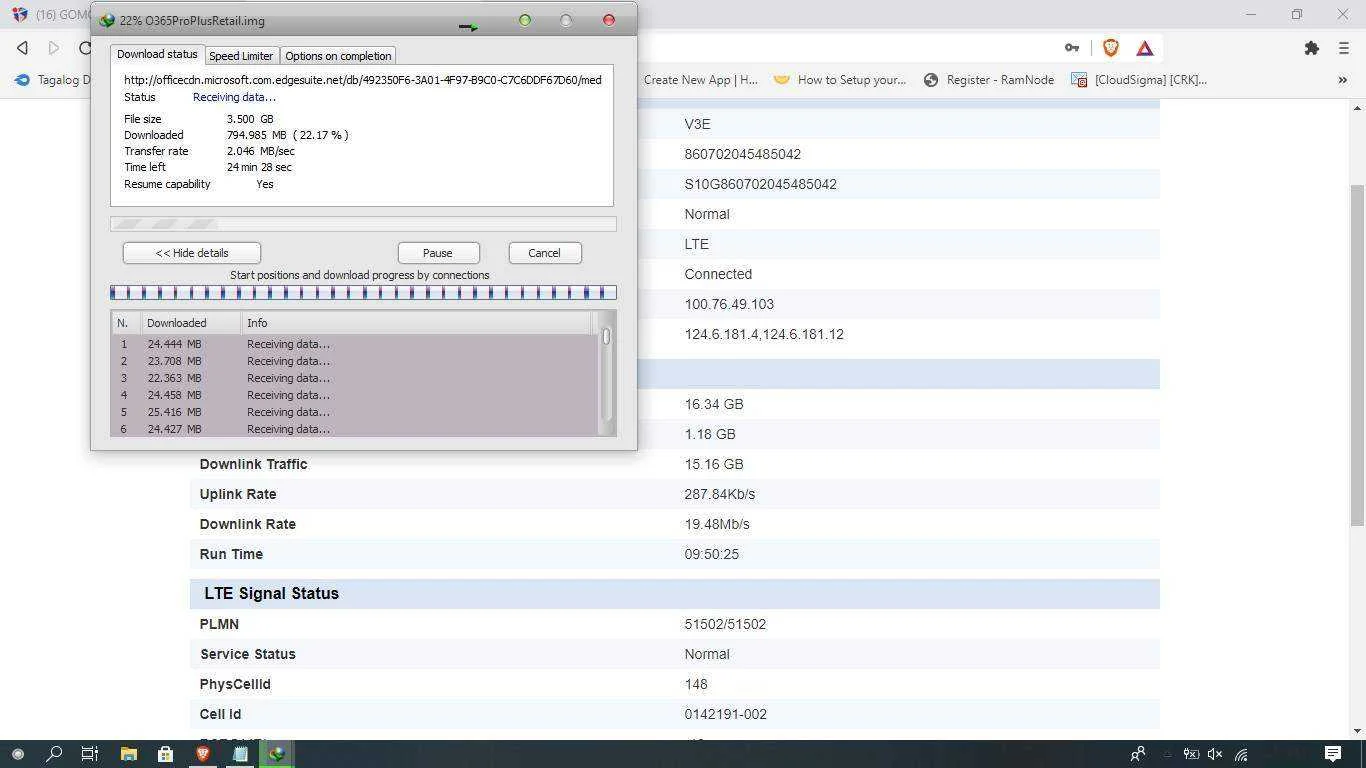Viewport: 1366px width, 768px height.
Task: Click the page scrollbar down arrow
Action: 1357,731
